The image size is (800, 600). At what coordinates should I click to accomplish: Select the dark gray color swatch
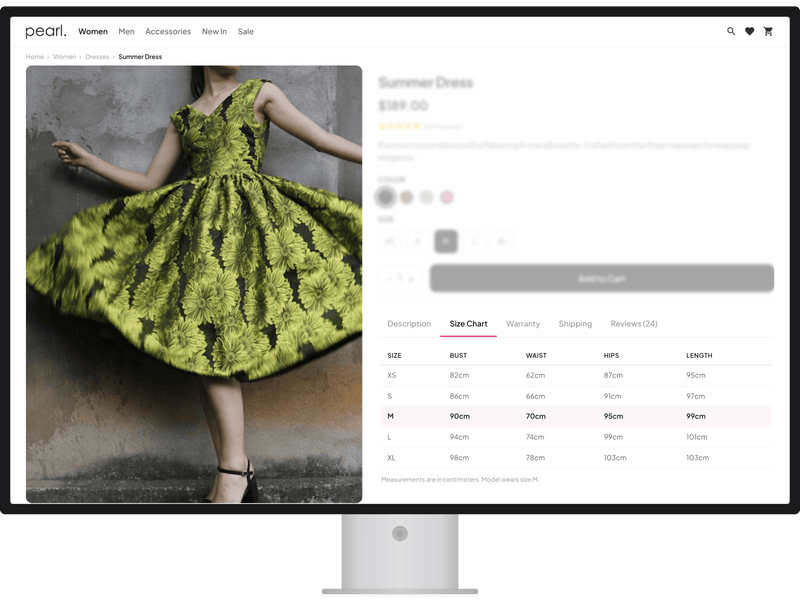tap(386, 197)
